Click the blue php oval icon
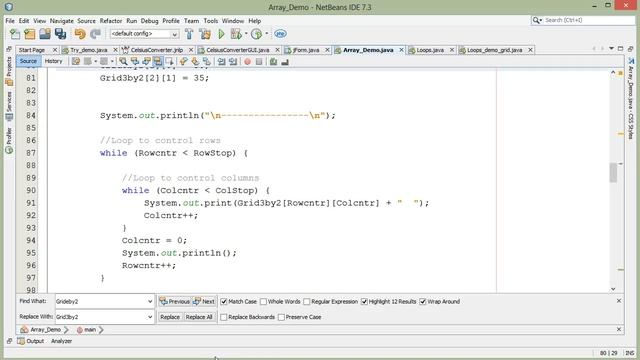This screenshot has height=360, width=640. pos(280,34)
